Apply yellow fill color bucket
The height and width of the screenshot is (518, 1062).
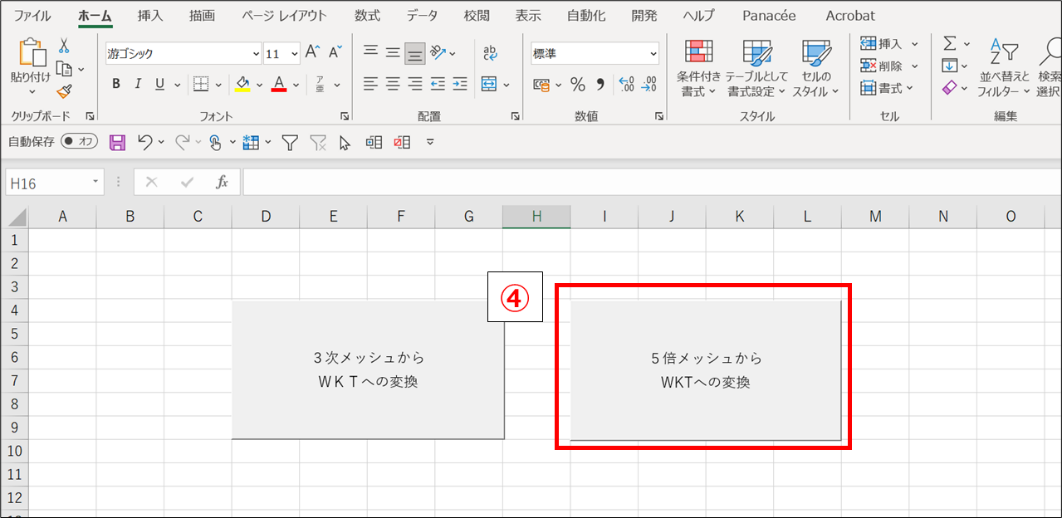tap(242, 84)
